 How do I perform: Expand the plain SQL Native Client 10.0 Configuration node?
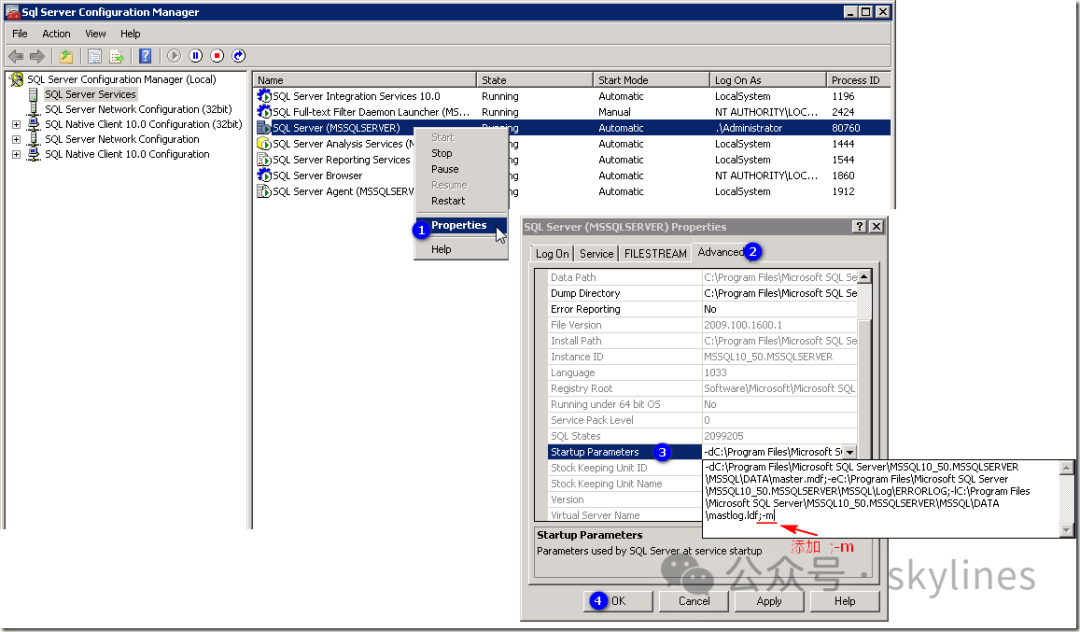16,155
